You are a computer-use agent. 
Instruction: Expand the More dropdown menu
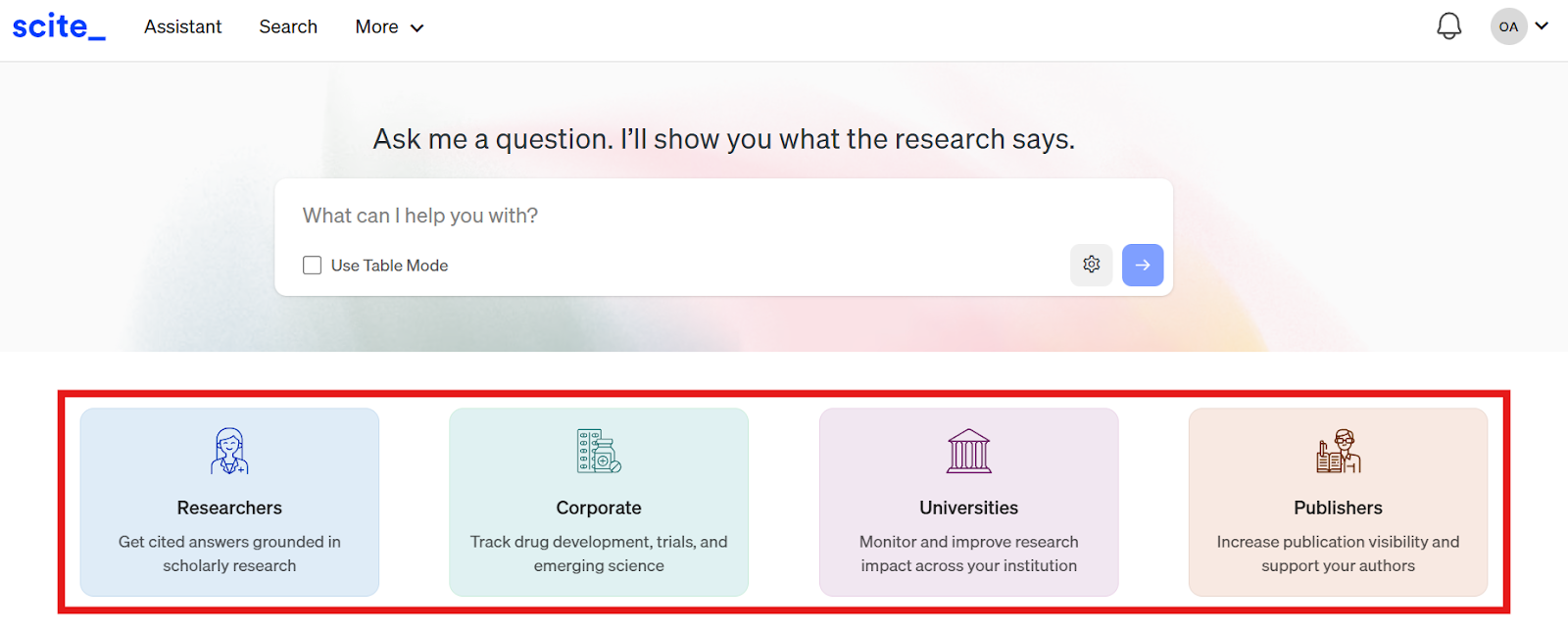coord(389,27)
